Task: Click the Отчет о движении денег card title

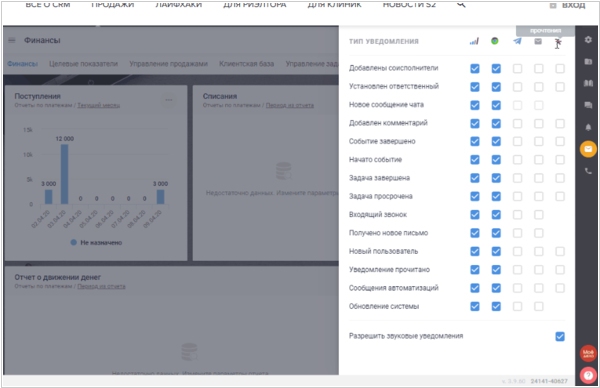Action: tap(57, 277)
